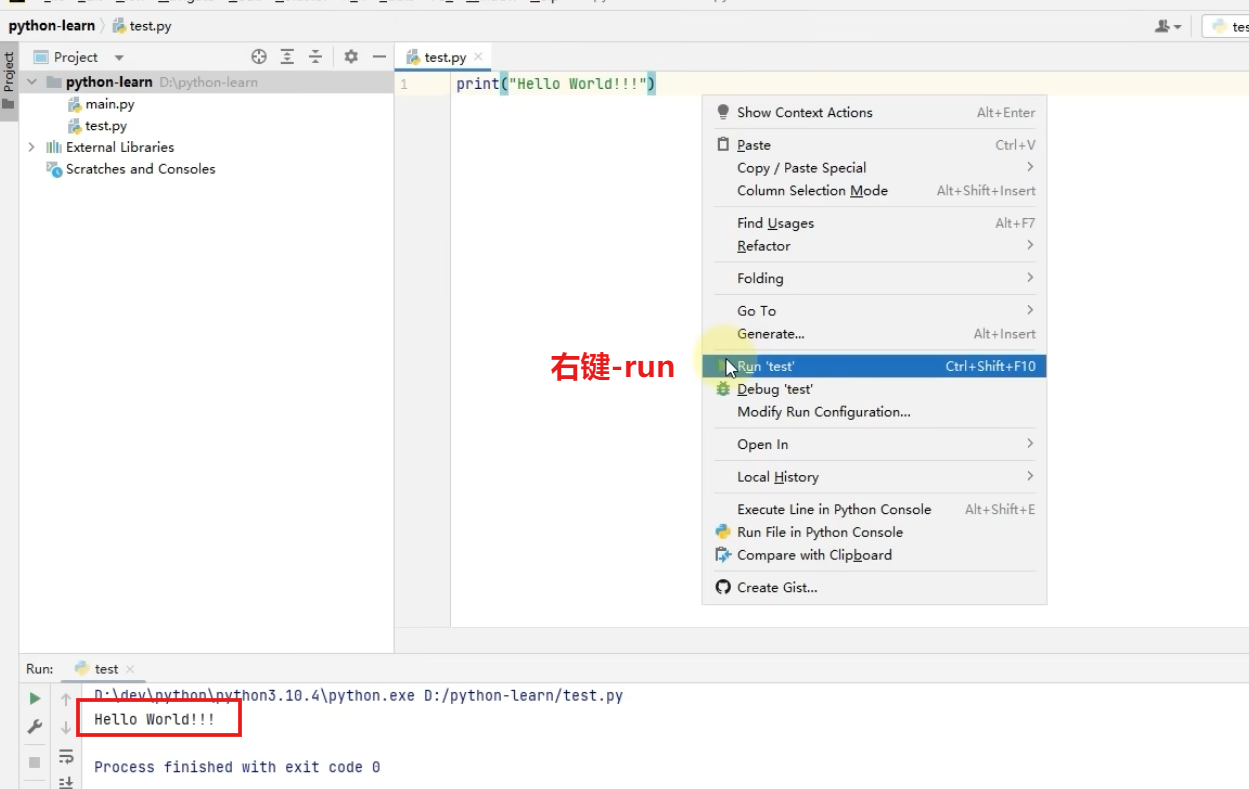Click the Python icon beside Run File
The height and width of the screenshot is (789, 1249).
pyautogui.click(x=723, y=532)
